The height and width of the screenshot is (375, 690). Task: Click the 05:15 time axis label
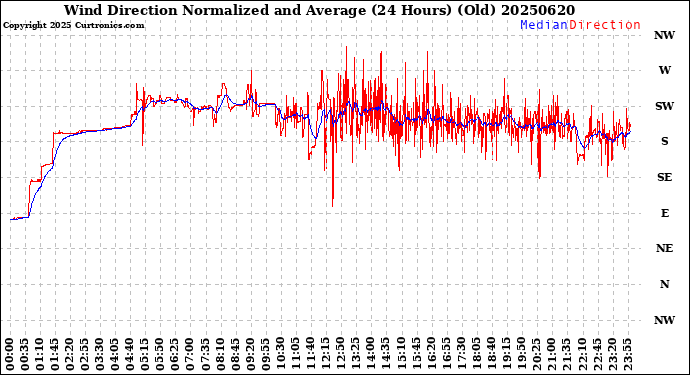click(x=145, y=355)
